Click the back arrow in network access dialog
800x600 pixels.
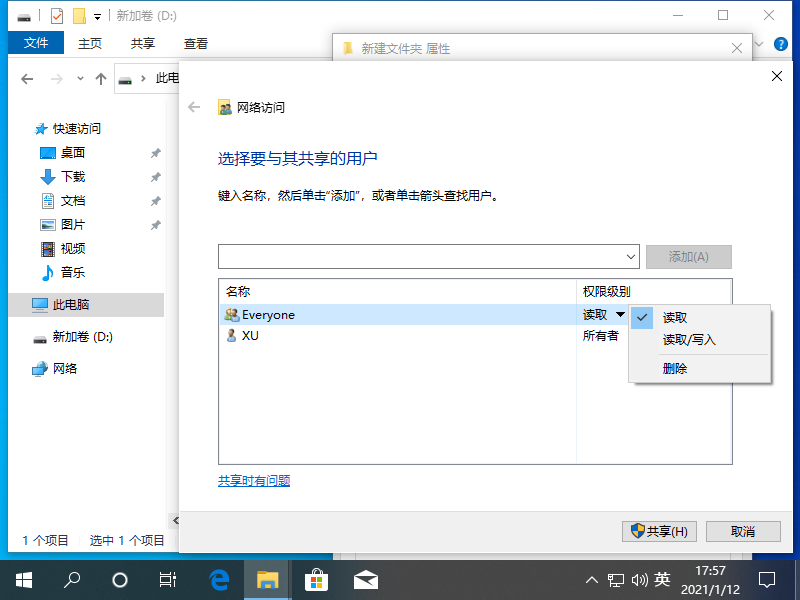point(194,108)
